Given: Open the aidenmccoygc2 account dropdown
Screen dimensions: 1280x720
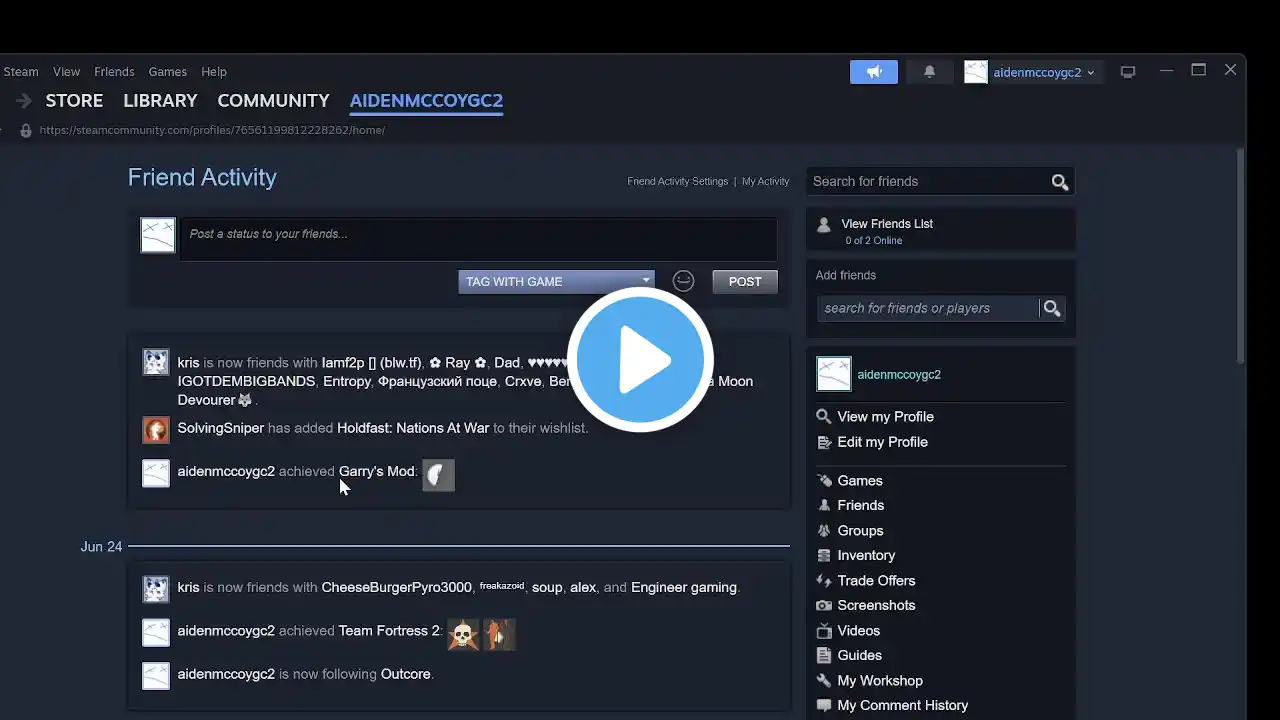Looking at the screenshot, I should tap(1032, 72).
